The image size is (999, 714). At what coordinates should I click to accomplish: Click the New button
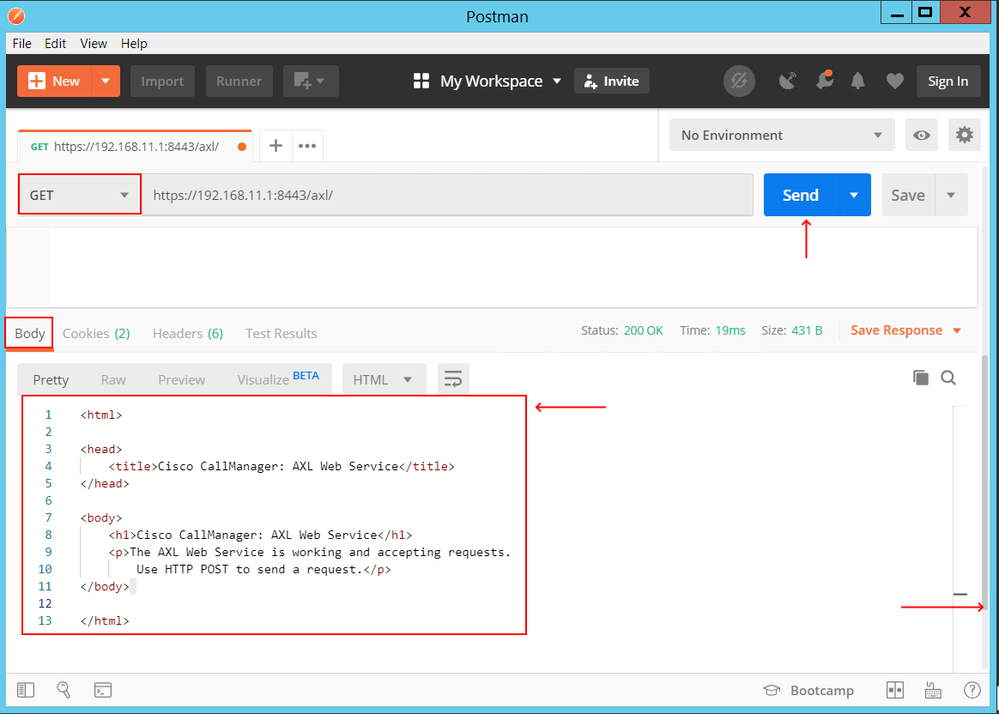click(x=55, y=81)
